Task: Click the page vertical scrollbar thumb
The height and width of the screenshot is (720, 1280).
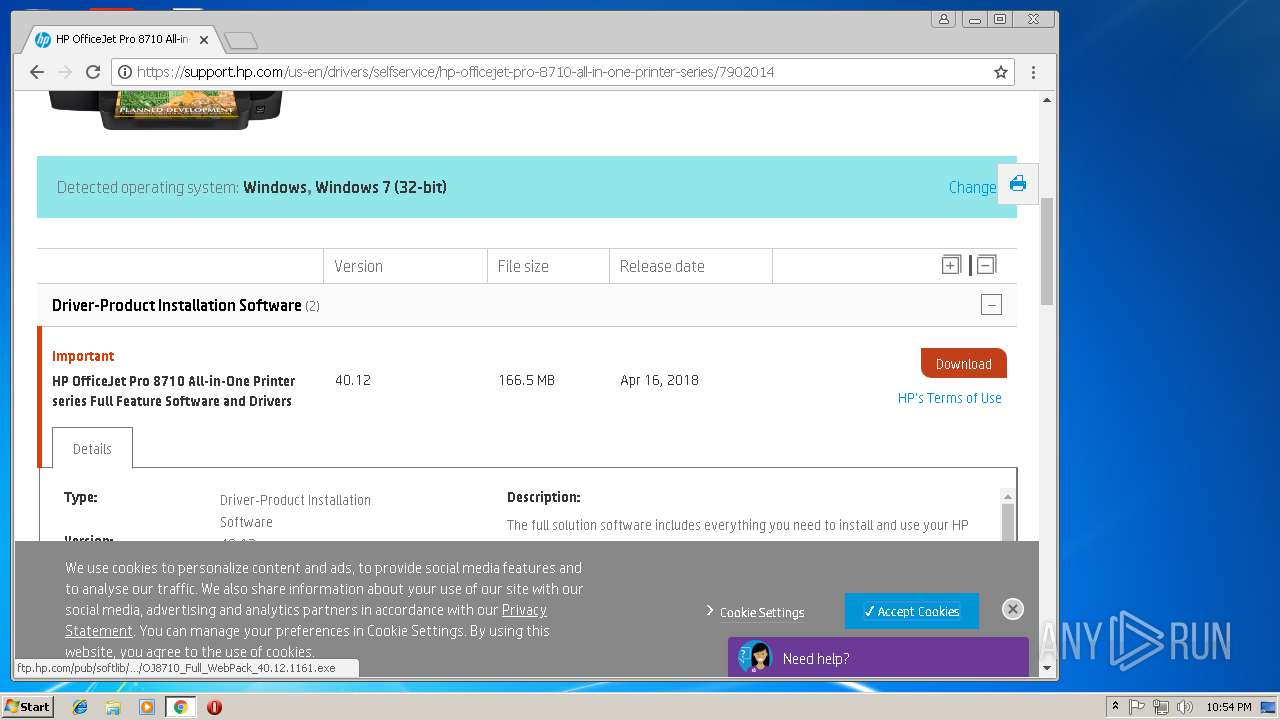Action: (1047, 250)
